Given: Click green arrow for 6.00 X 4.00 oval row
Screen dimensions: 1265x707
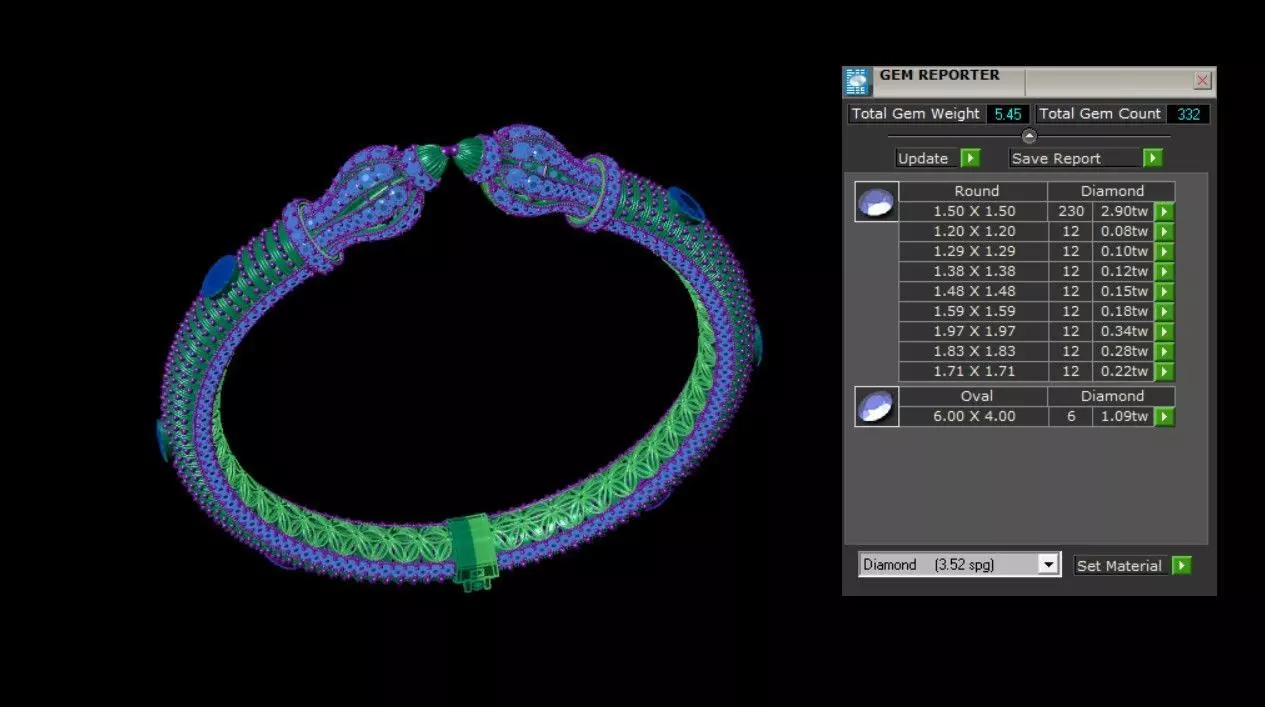Looking at the screenshot, I should coord(1164,417).
